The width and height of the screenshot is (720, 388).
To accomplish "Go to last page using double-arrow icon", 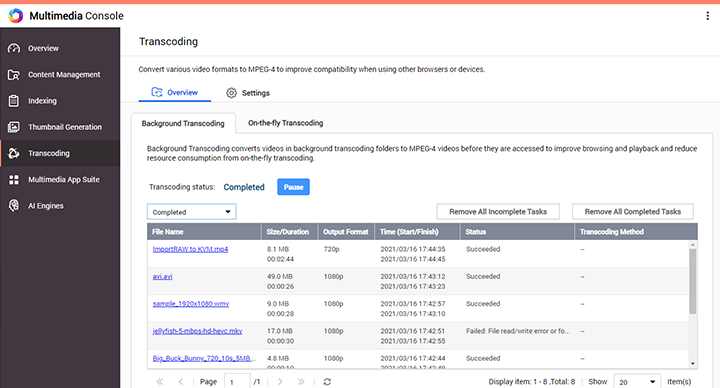I will (301, 382).
